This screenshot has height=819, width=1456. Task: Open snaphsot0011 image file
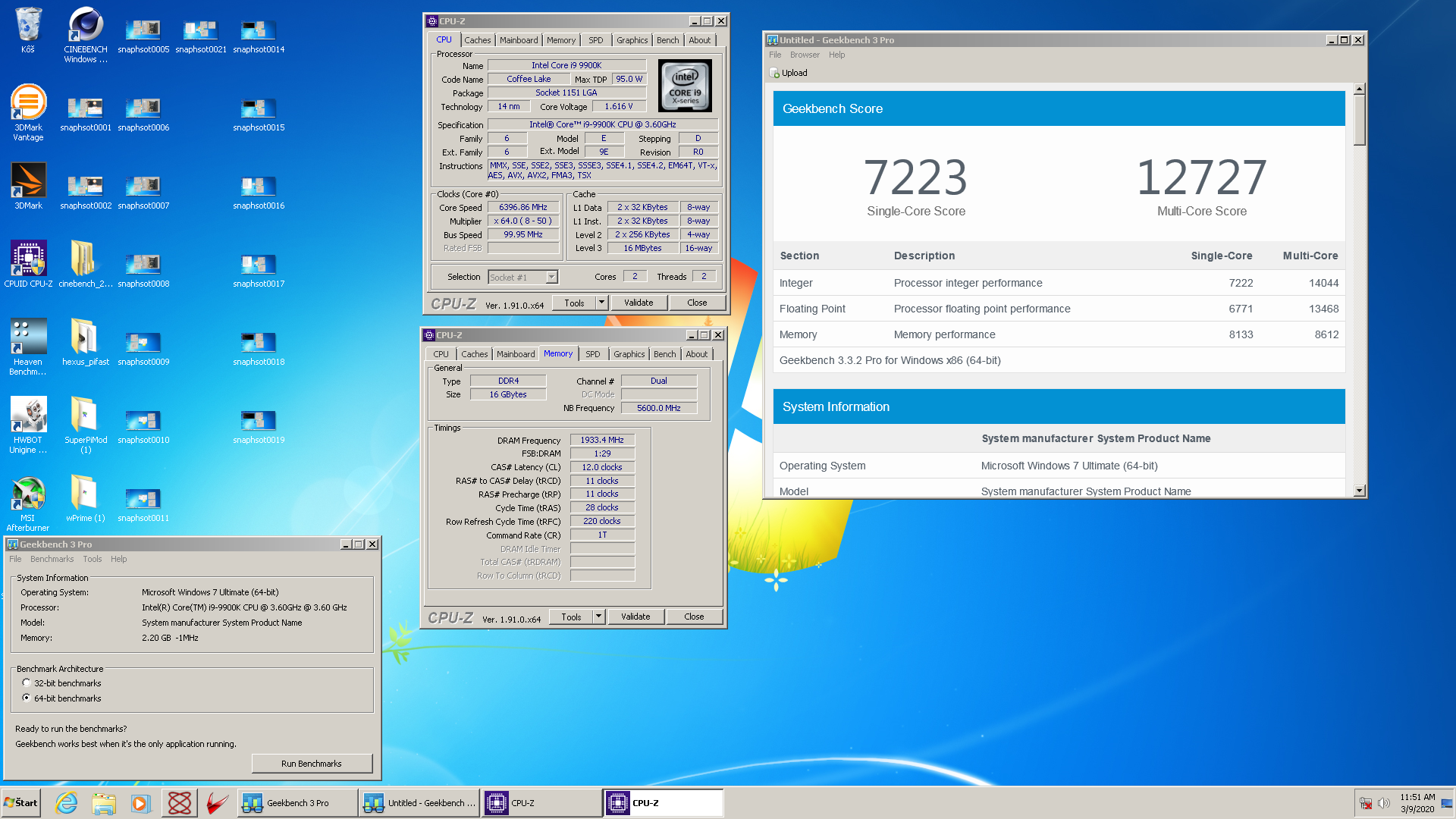point(143,505)
